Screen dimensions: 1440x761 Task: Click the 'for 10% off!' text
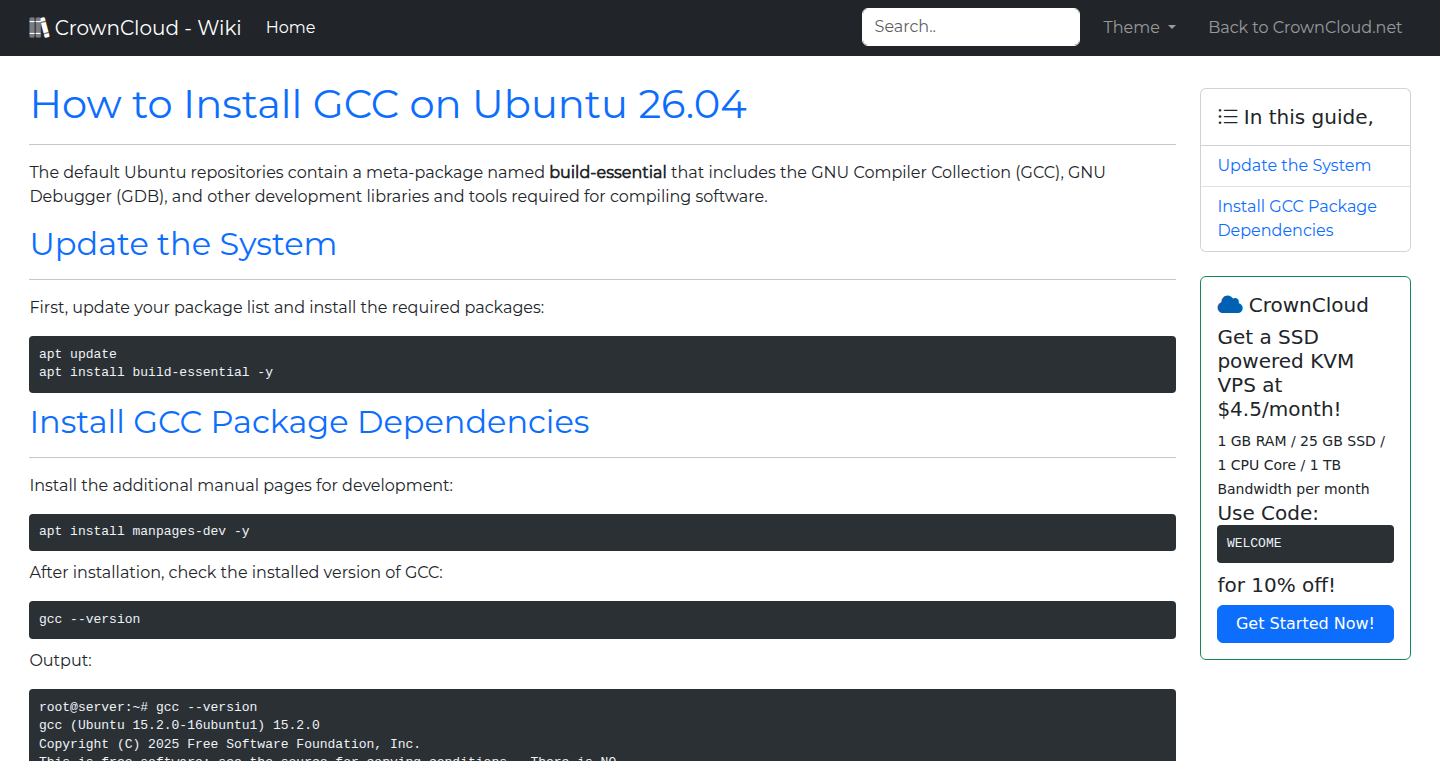1276,585
